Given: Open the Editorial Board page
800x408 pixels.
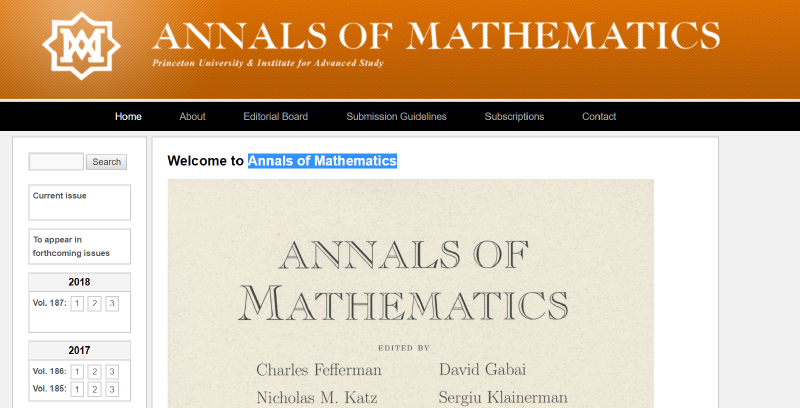Looking at the screenshot, I should [275, 117].
